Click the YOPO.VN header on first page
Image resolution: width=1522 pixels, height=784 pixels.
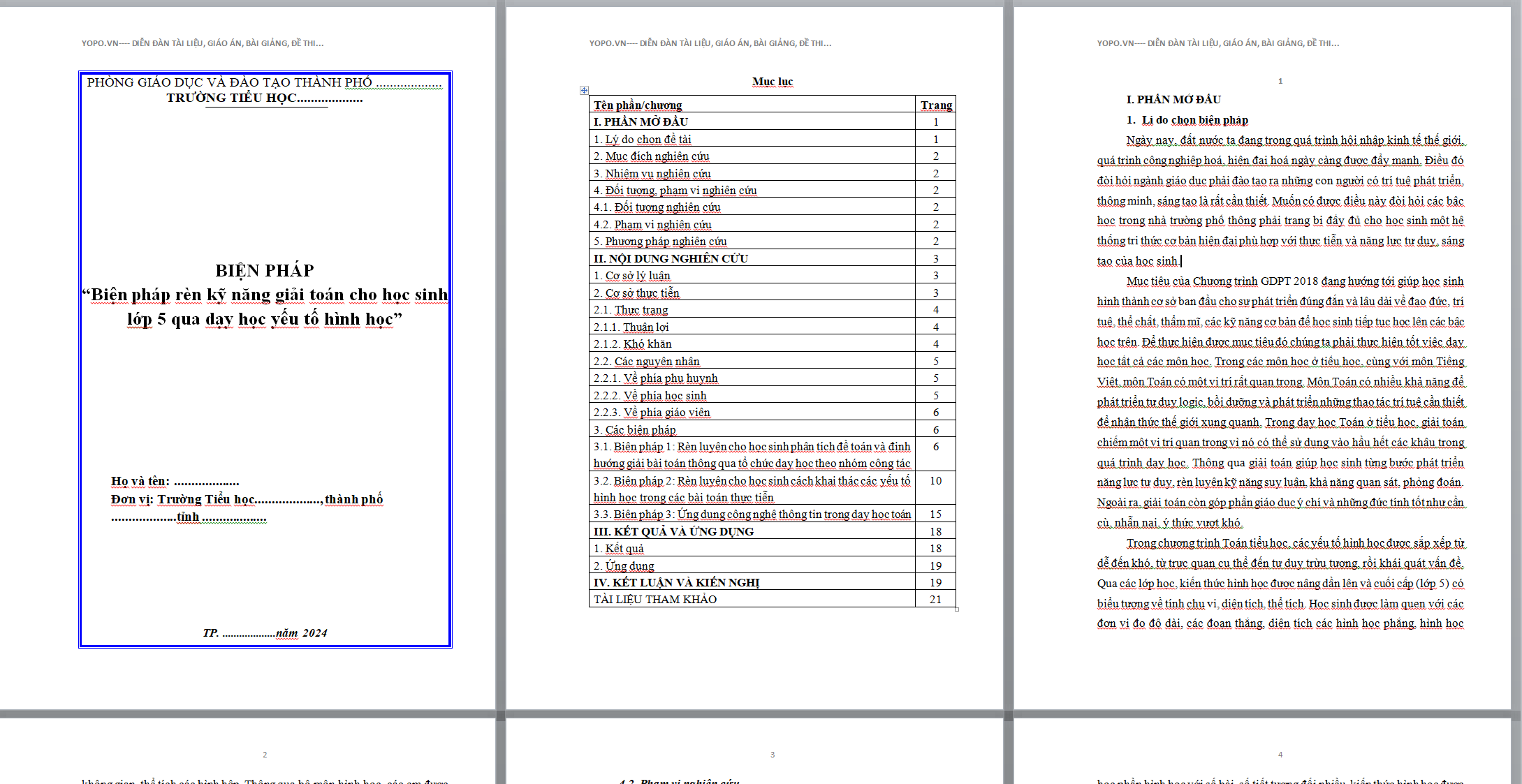[203, 43]
